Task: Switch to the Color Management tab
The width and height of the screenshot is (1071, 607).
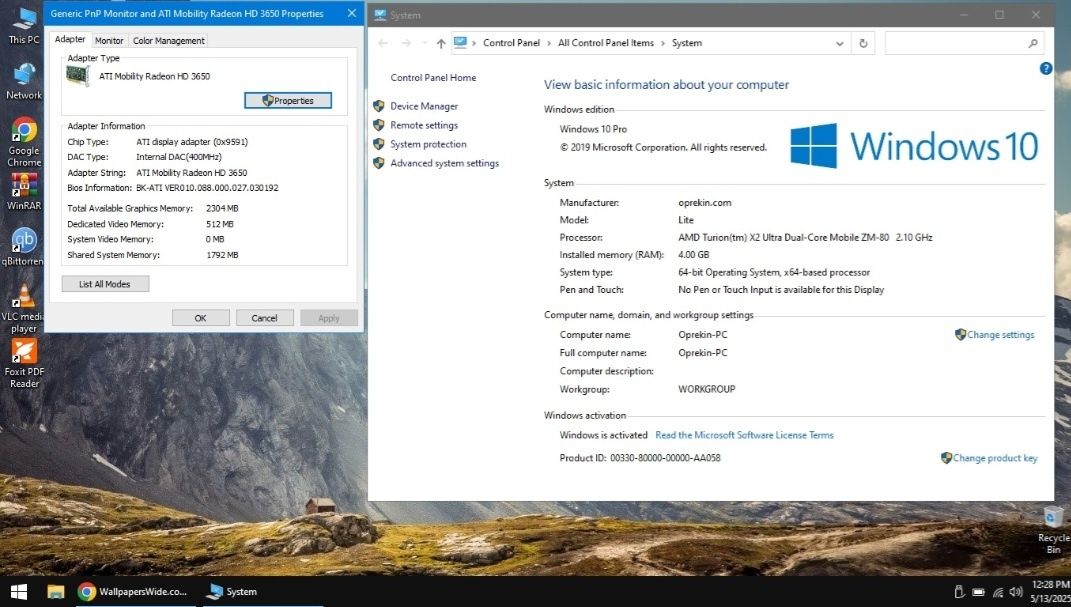Action: tap(169, 40)
